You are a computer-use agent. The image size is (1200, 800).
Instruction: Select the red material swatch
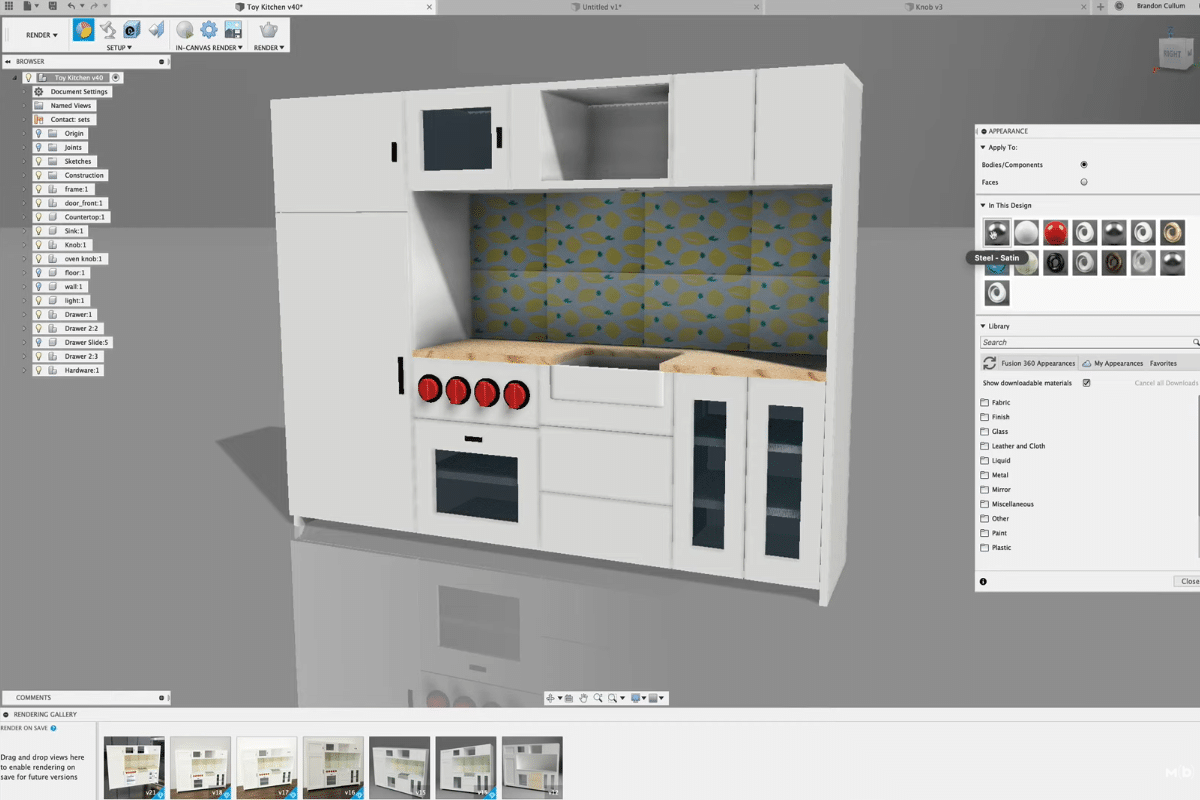coord(1055,233)
